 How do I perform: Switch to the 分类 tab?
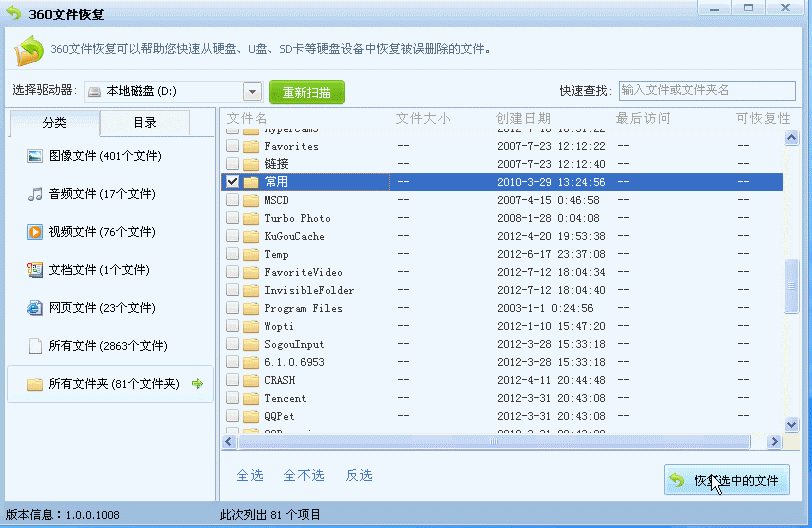click(x=55, y=123)
